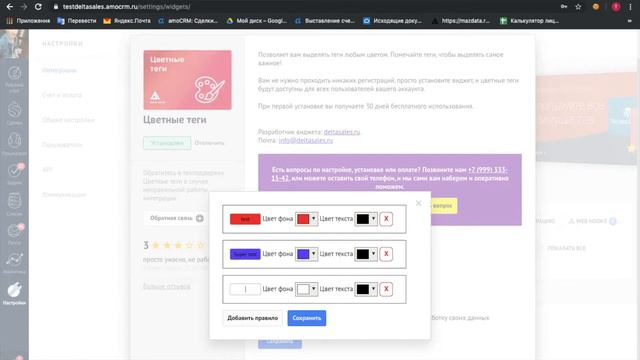Click the empty tag name input in third rule
The height and width of the screenshot is (360, 640).
(245, 289)
